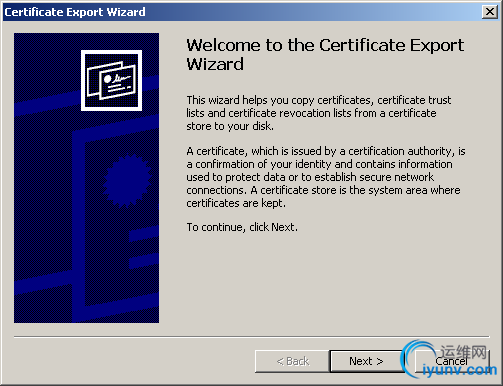Click the paragraph starting 'This wizard helps you copy certificates'

(x=319, y=113)
